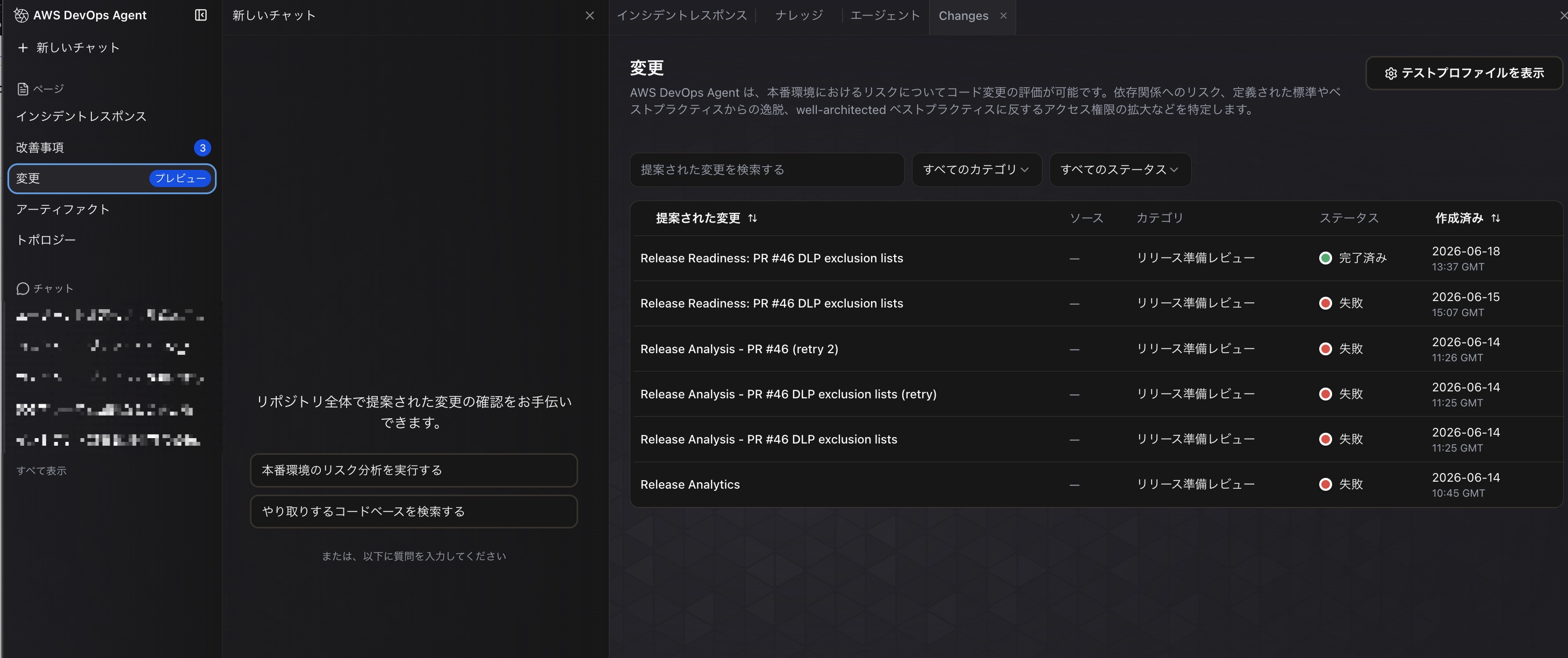Collapse the sidebar with the panel icon
This screenshot has width=1568, height=658.
coord(201,15)
